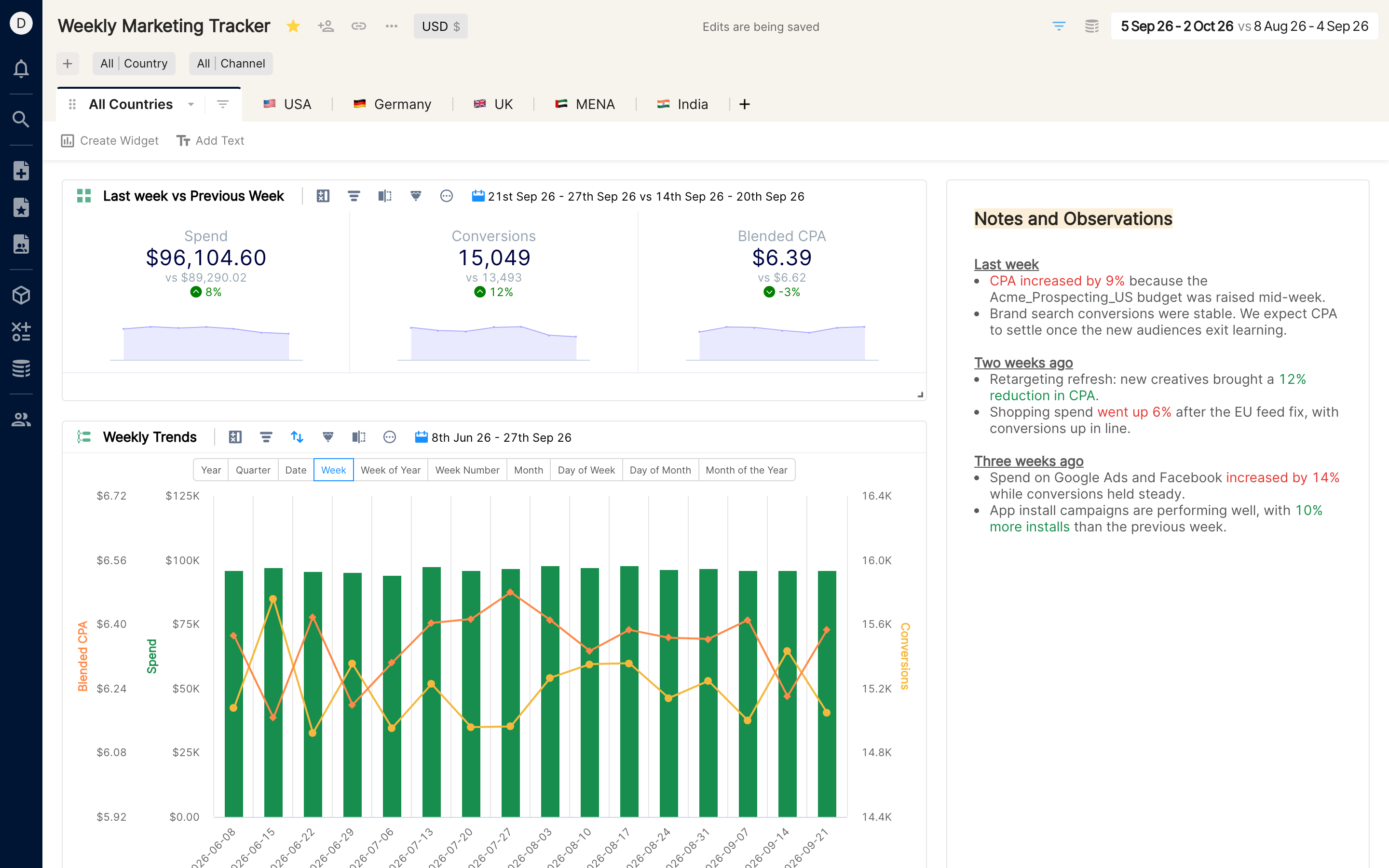Switch to the USA tab
The image size is (1389, 868).
pos(287,105)
